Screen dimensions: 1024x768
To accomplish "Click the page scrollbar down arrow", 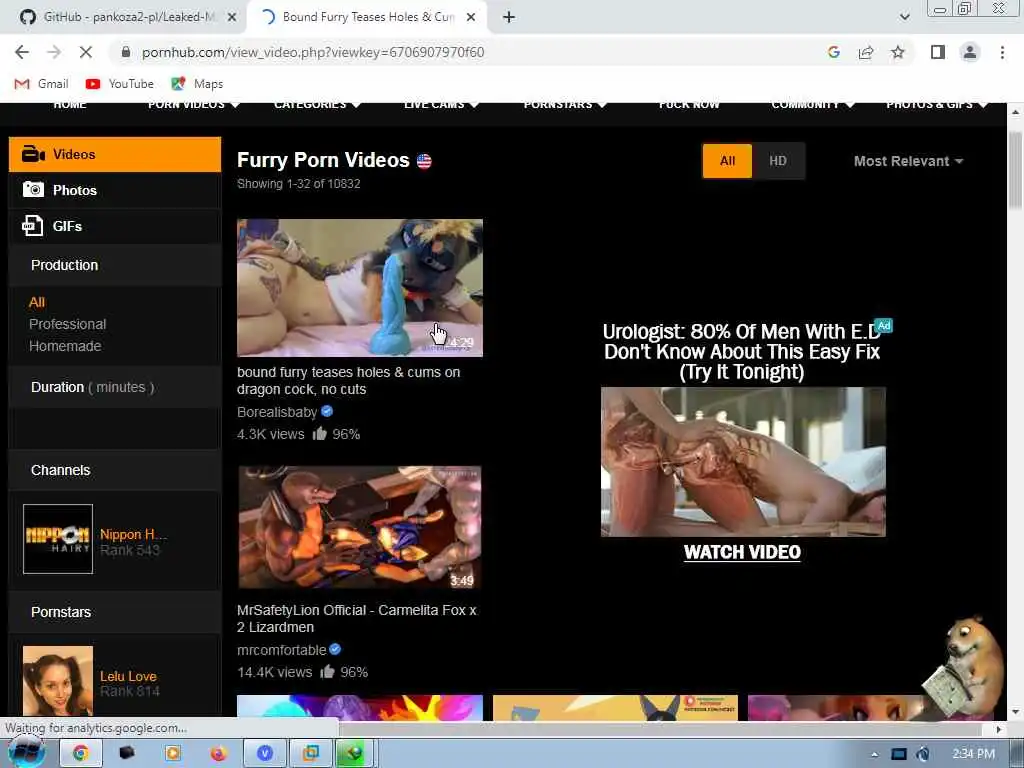I will click(x=1015, y=712).
